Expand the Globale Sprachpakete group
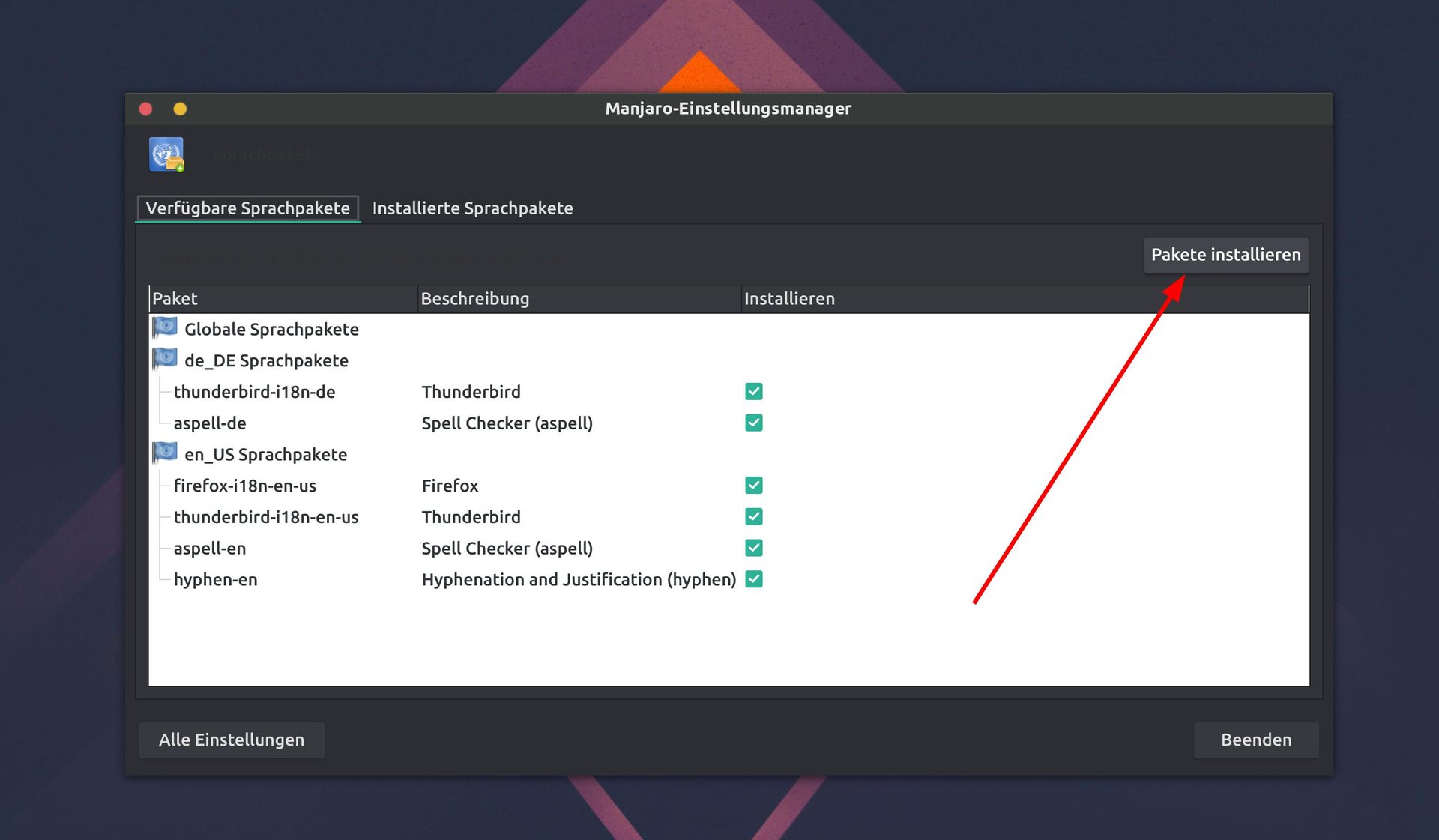This screenshot has height=840, width=1439. 271,330
